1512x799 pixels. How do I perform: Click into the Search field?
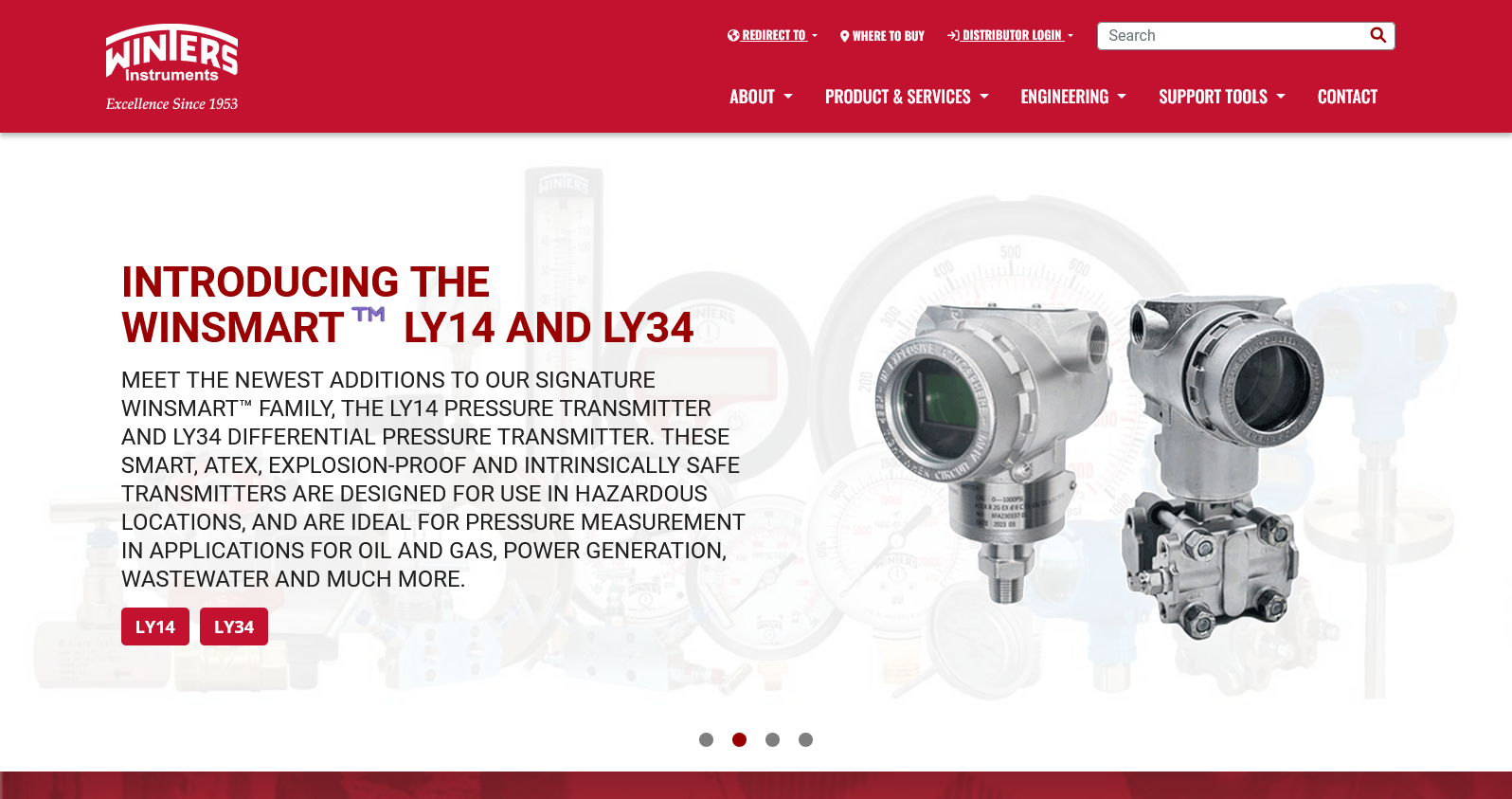tap(1232, 36)
